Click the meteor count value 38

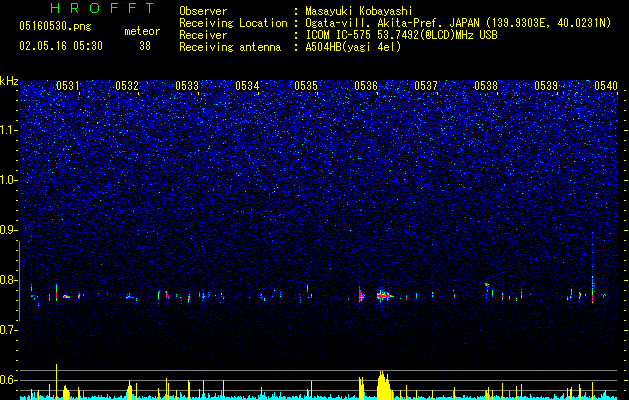tap(145, 46)
